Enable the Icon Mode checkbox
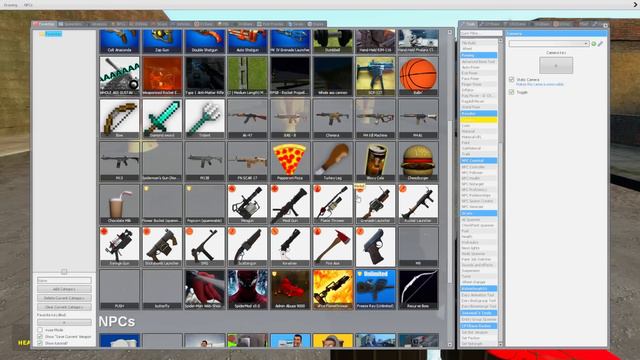Viewport: 640px width, 360px height. [x=40, y=330]
